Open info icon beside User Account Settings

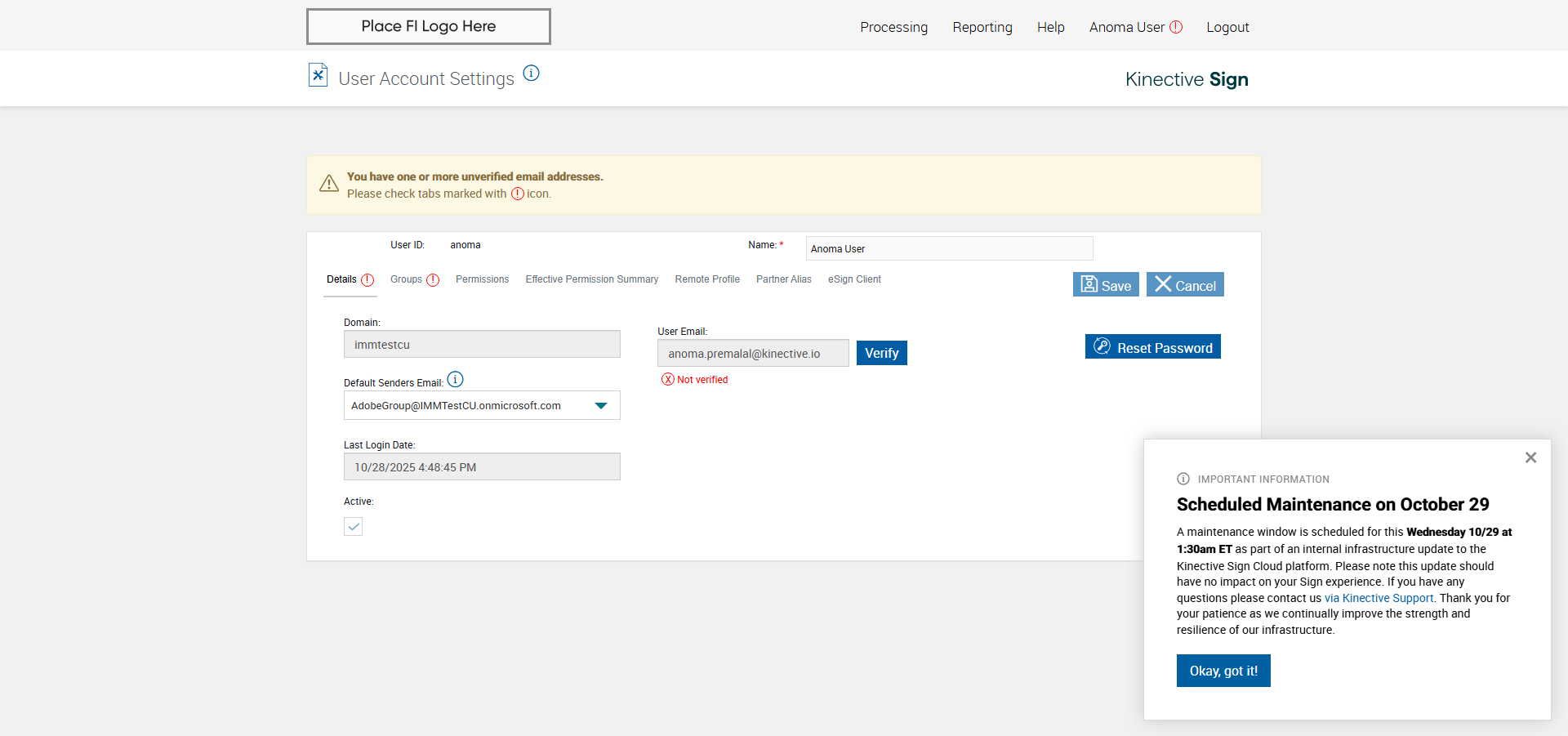pos(531,73)
